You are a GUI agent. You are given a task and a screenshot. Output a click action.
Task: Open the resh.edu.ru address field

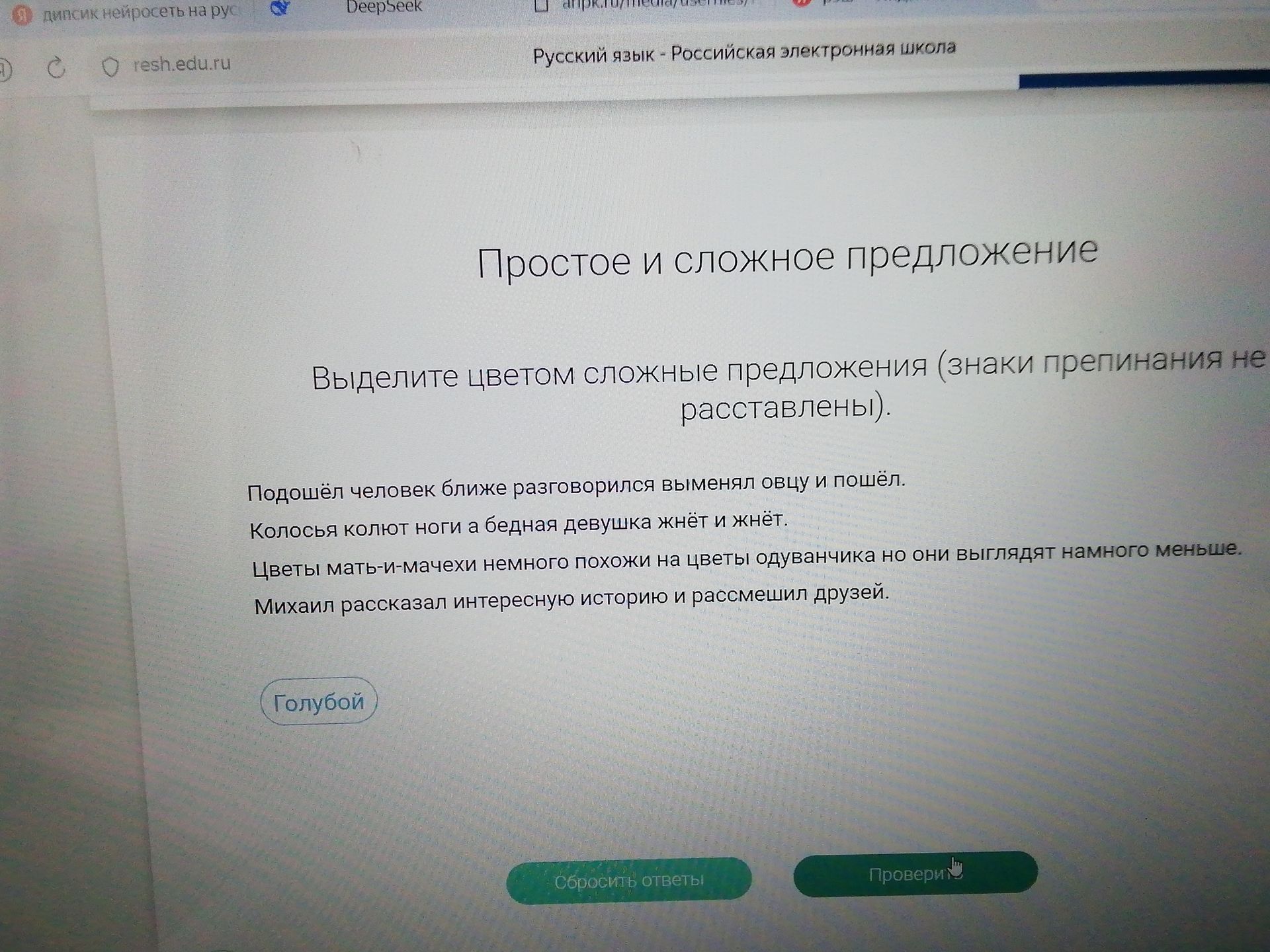(x=181, y=65)
